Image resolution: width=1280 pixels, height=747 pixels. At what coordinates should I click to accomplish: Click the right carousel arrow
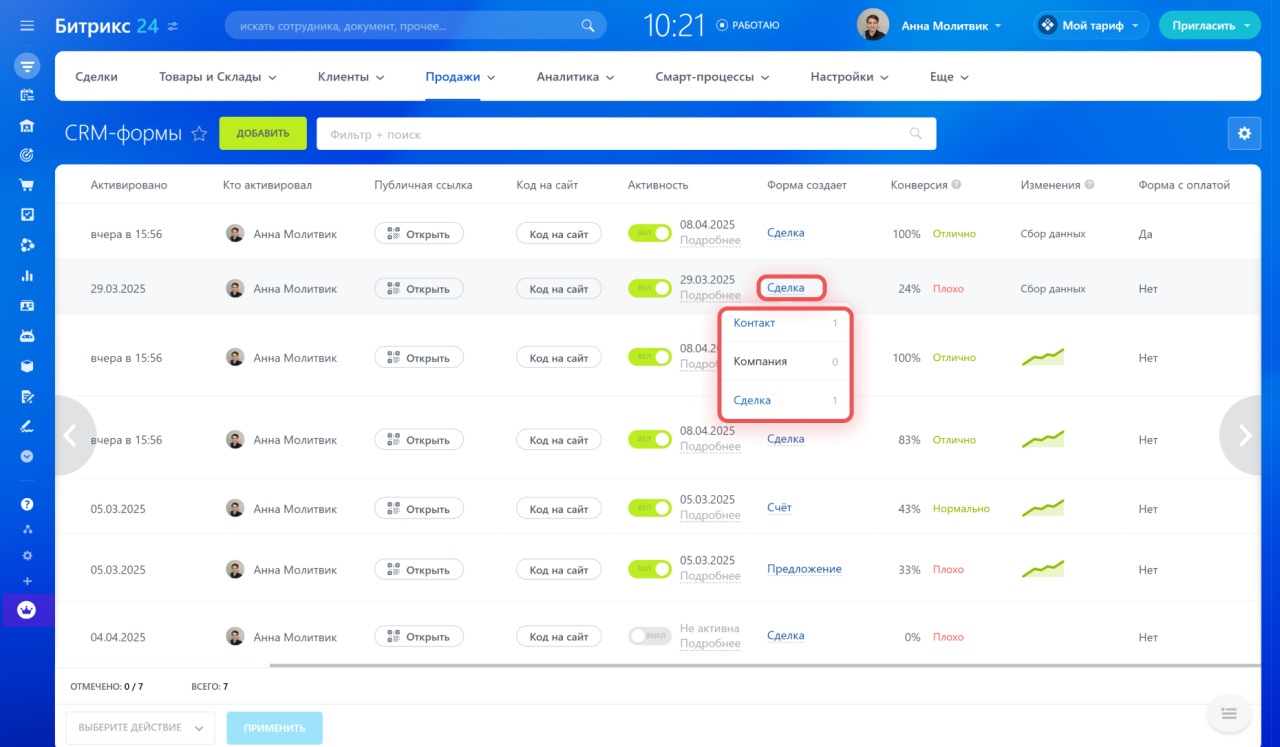tap(1245, 435)
